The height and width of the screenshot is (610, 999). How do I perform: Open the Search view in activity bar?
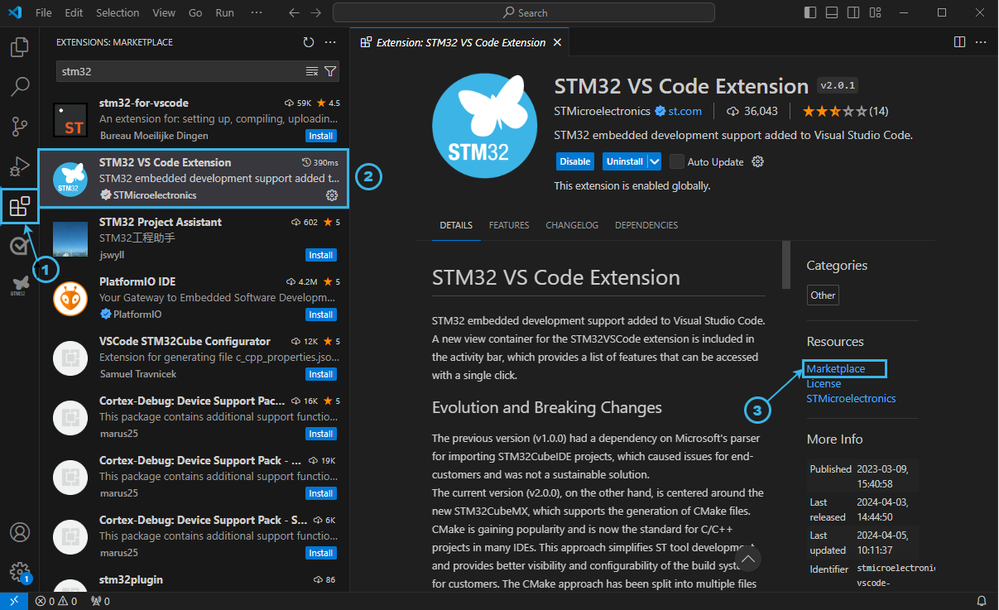tap(20, 86)
